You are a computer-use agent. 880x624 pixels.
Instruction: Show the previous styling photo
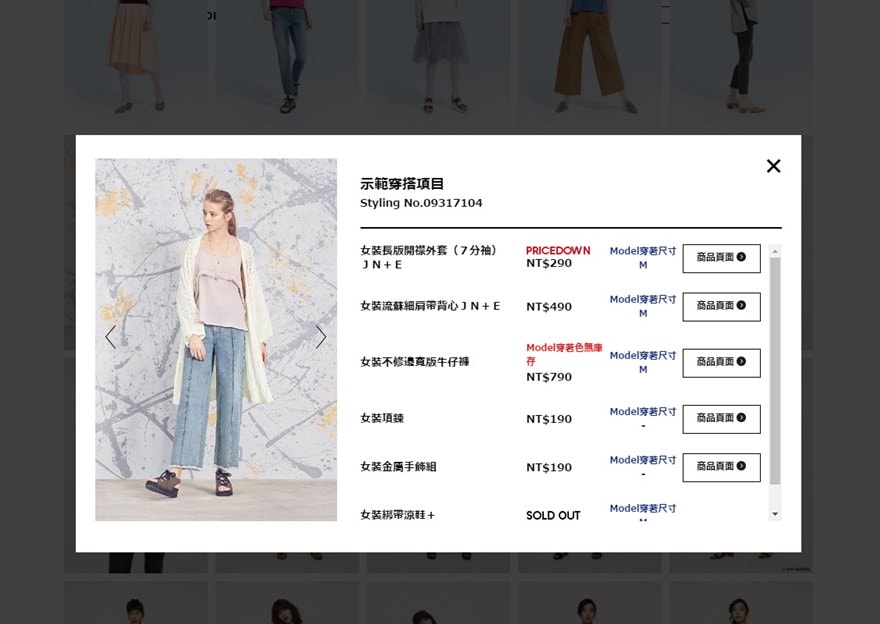pyautogui.click(x=111, y=337)
